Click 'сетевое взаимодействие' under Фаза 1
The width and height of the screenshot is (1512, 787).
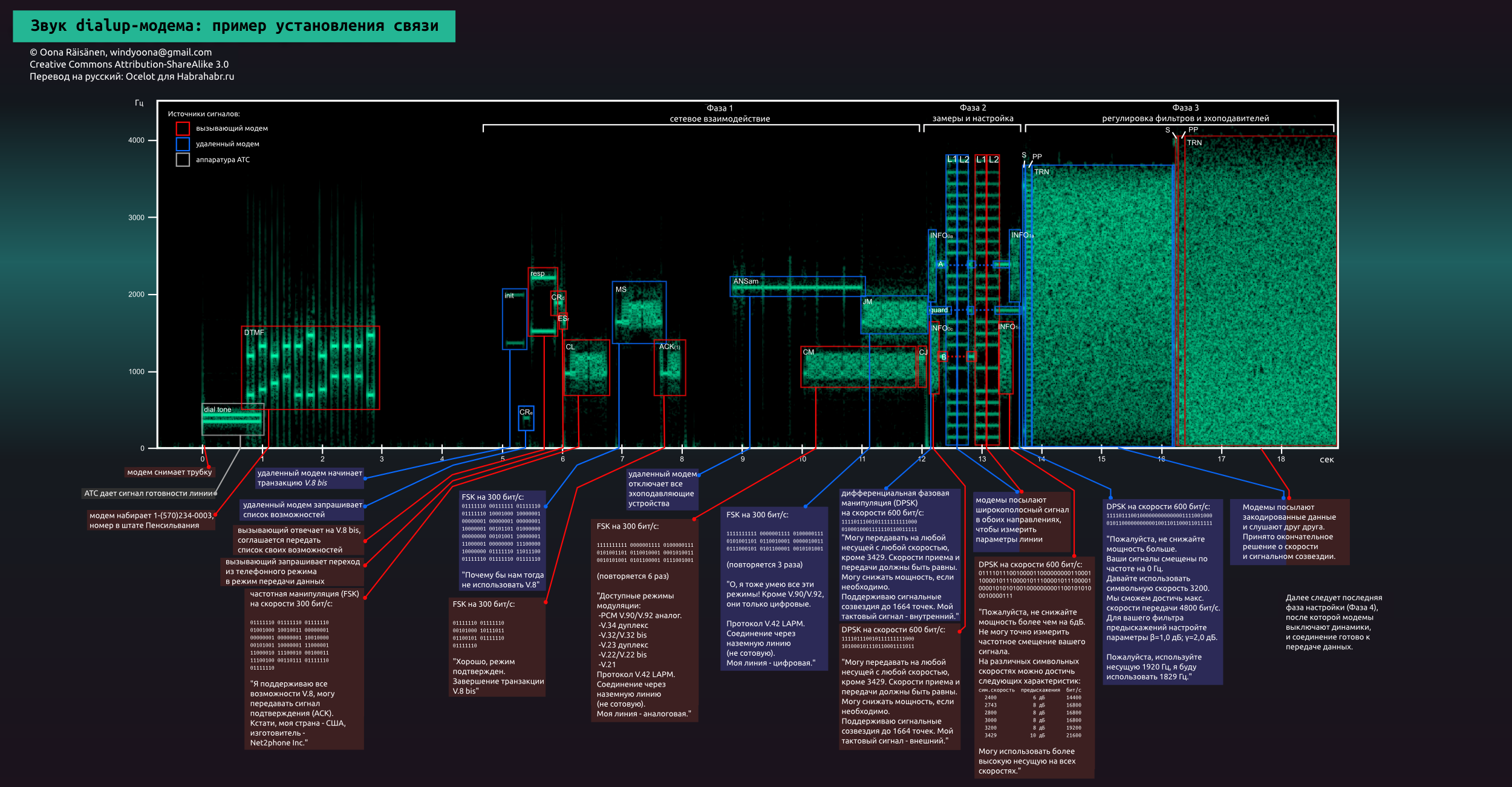click(720, 119)
